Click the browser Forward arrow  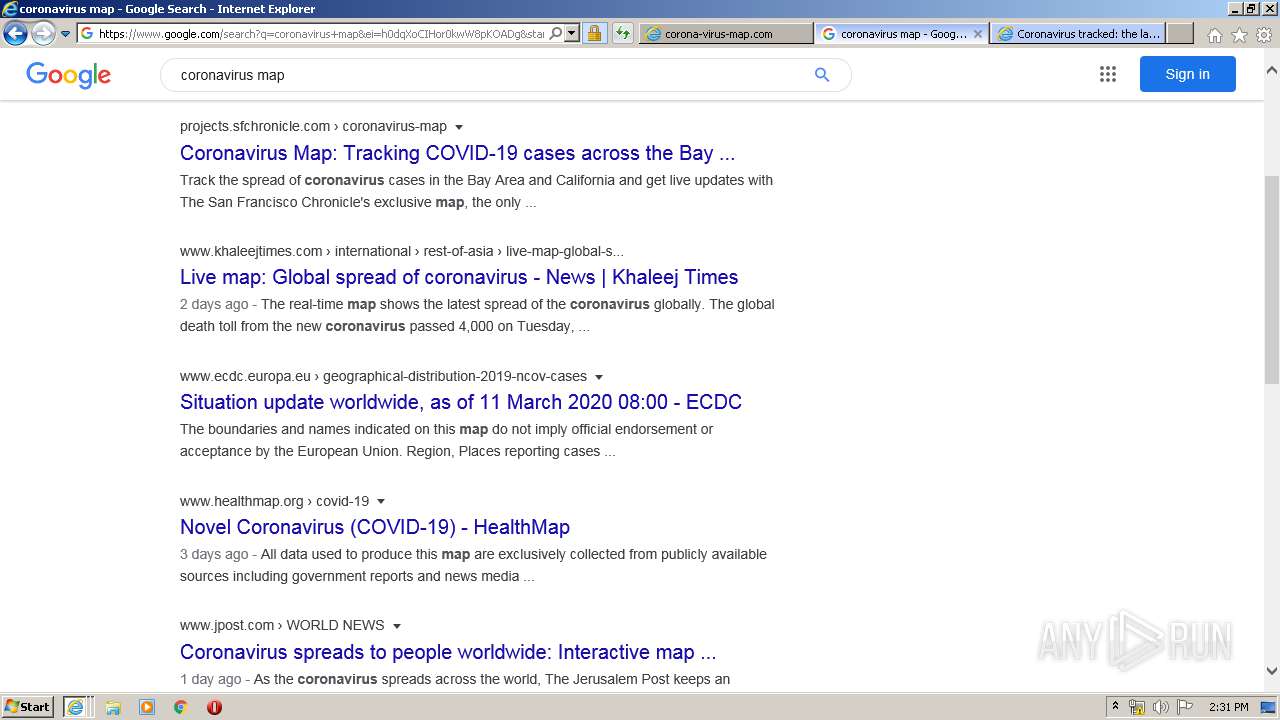[x=43, y=33]
